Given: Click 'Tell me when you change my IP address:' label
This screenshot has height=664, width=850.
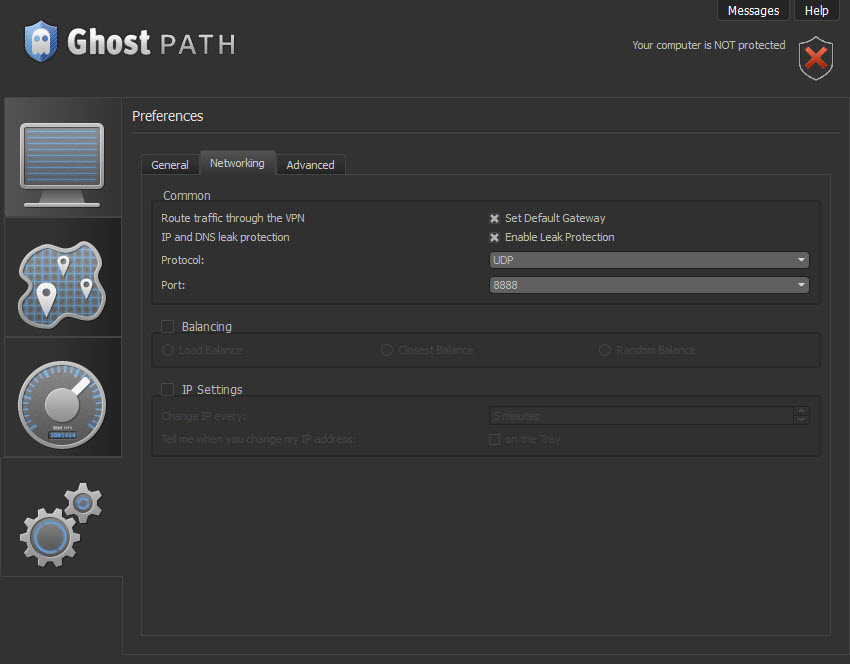Looking at the screenshot, I should 259,439.
